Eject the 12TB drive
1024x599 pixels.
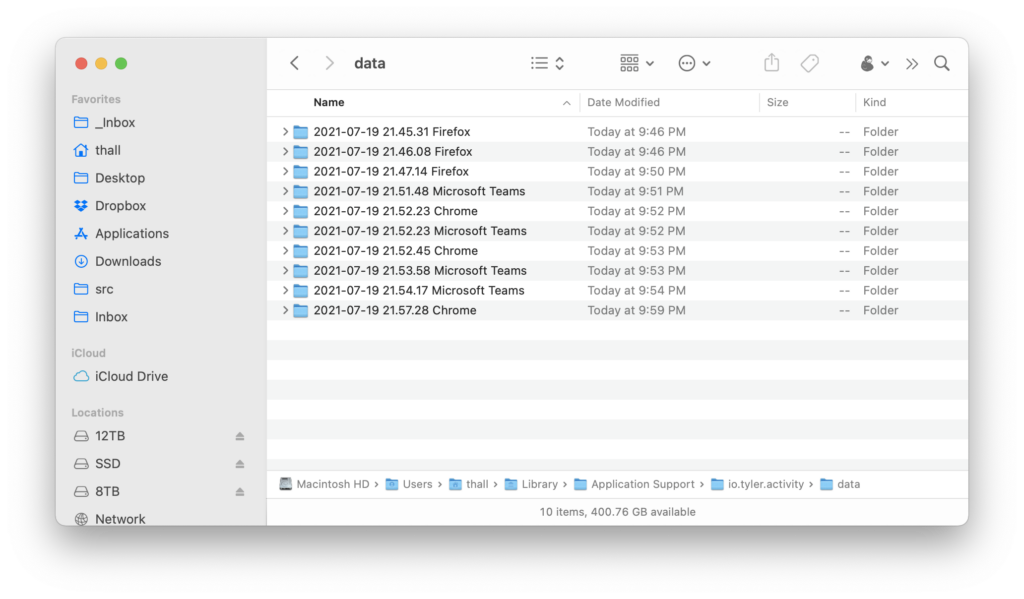tap(240, 436)
